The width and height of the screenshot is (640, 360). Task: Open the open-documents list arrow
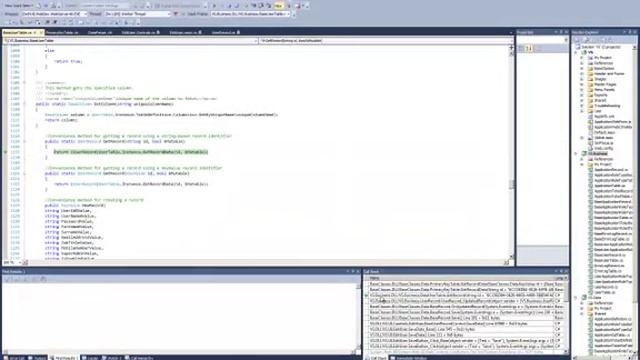[511, 32]
